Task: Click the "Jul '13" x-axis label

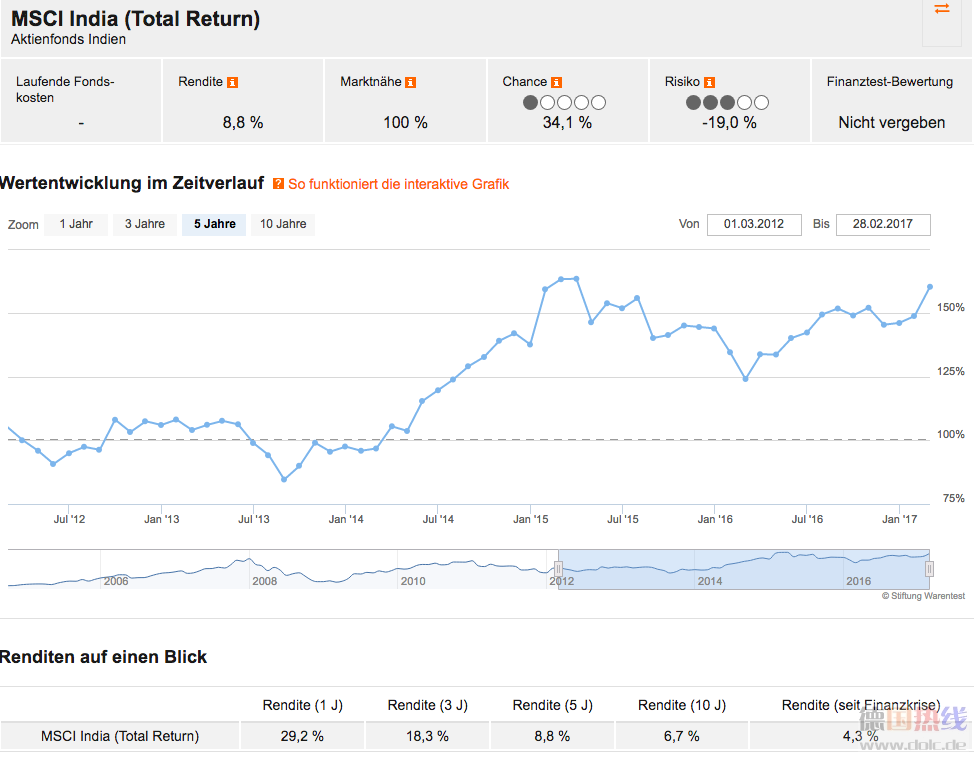Action: [x=253, y=519]
